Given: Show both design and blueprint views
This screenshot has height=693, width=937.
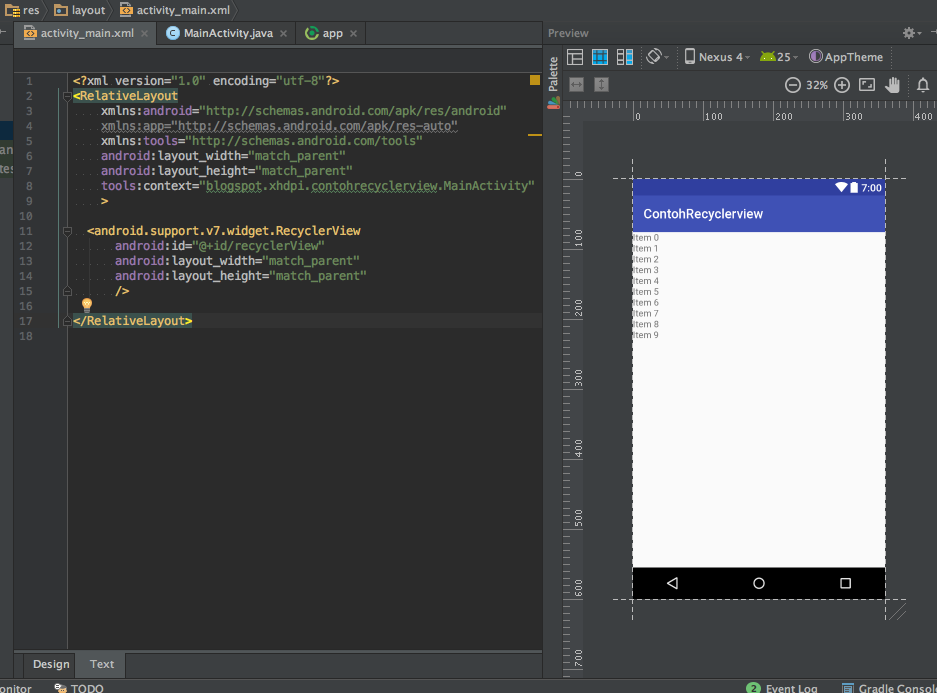Looking at the screenshot, I should (624, 57).
